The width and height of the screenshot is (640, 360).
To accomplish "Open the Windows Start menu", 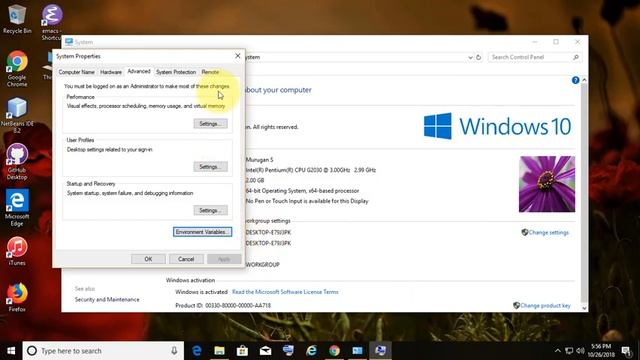I will point(11,351).
